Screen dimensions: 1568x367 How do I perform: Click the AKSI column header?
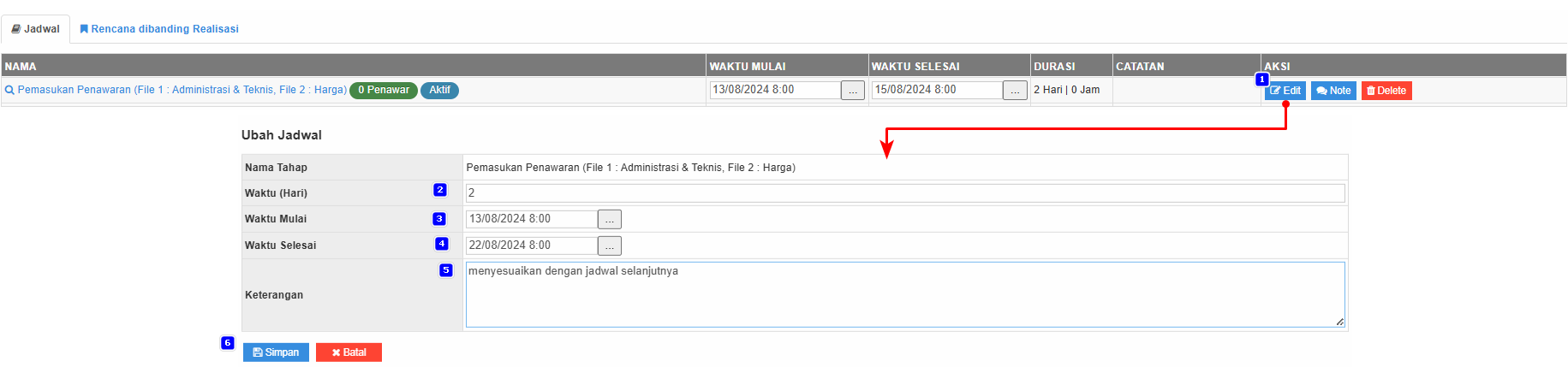[x=1414, y=66]
